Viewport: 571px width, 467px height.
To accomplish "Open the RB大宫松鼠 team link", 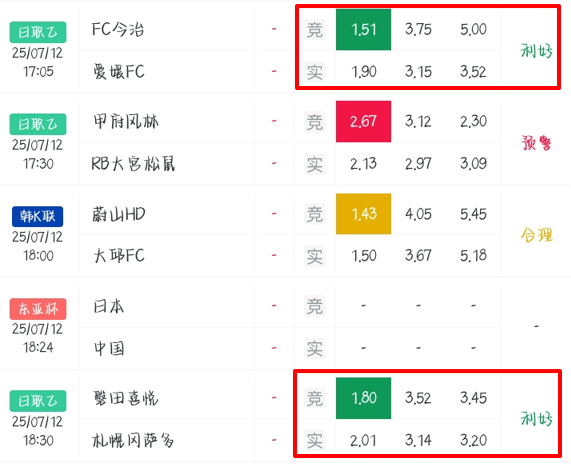I will [133, 164].
